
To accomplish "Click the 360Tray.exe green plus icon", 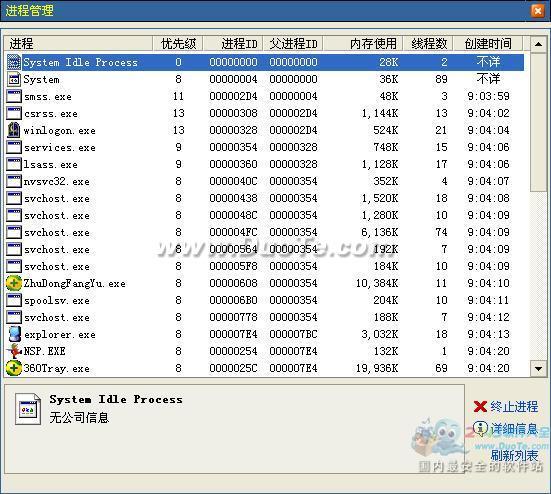I will point(14,368).
